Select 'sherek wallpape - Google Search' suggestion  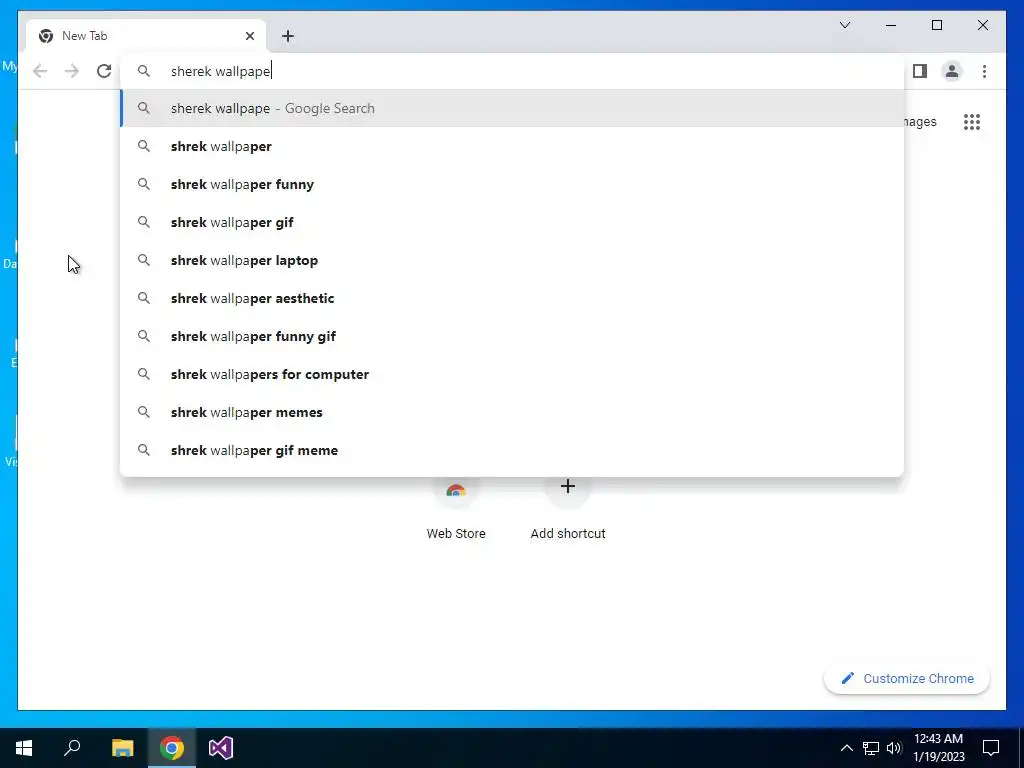point(513,108)
